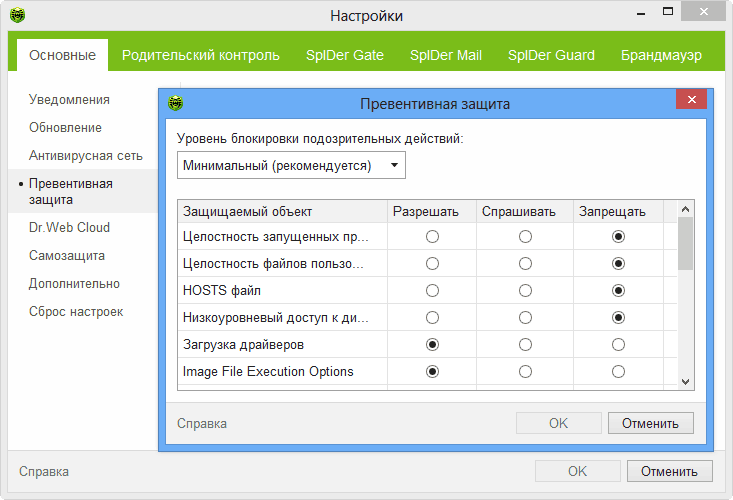
Task: Open the Минимальный (рекомендуется) level dropdown
Action: click(x=291, y=165)
